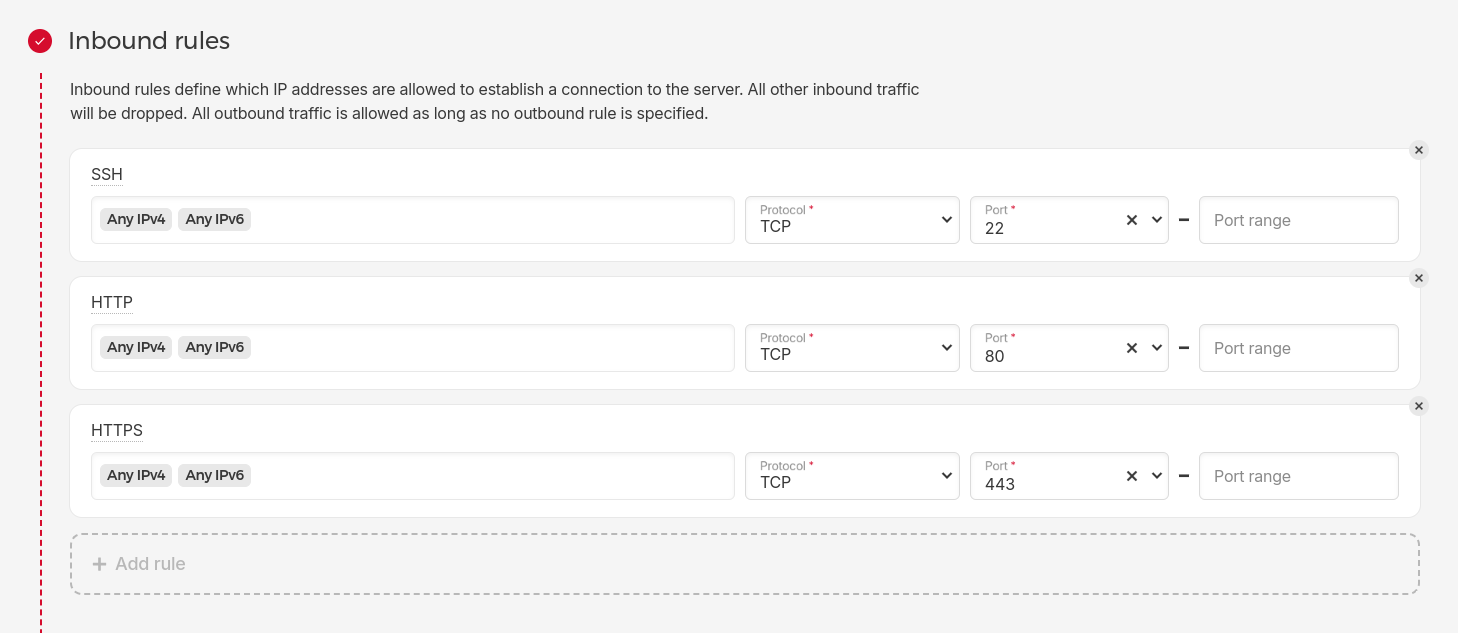1458x633 pixels.
Task: Remove the HTTPS rule with its × button
Action: [1419, 406]
